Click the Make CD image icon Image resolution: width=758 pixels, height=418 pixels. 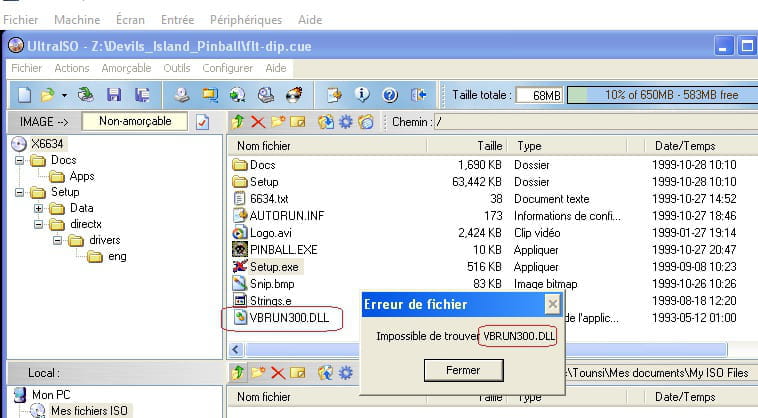click(182, 95)
